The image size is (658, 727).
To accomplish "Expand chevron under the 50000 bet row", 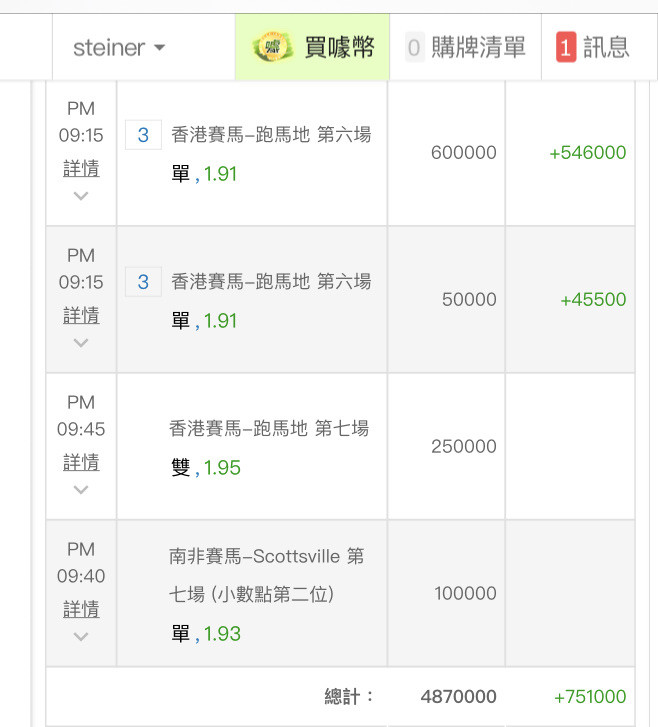I will (81, 343).
